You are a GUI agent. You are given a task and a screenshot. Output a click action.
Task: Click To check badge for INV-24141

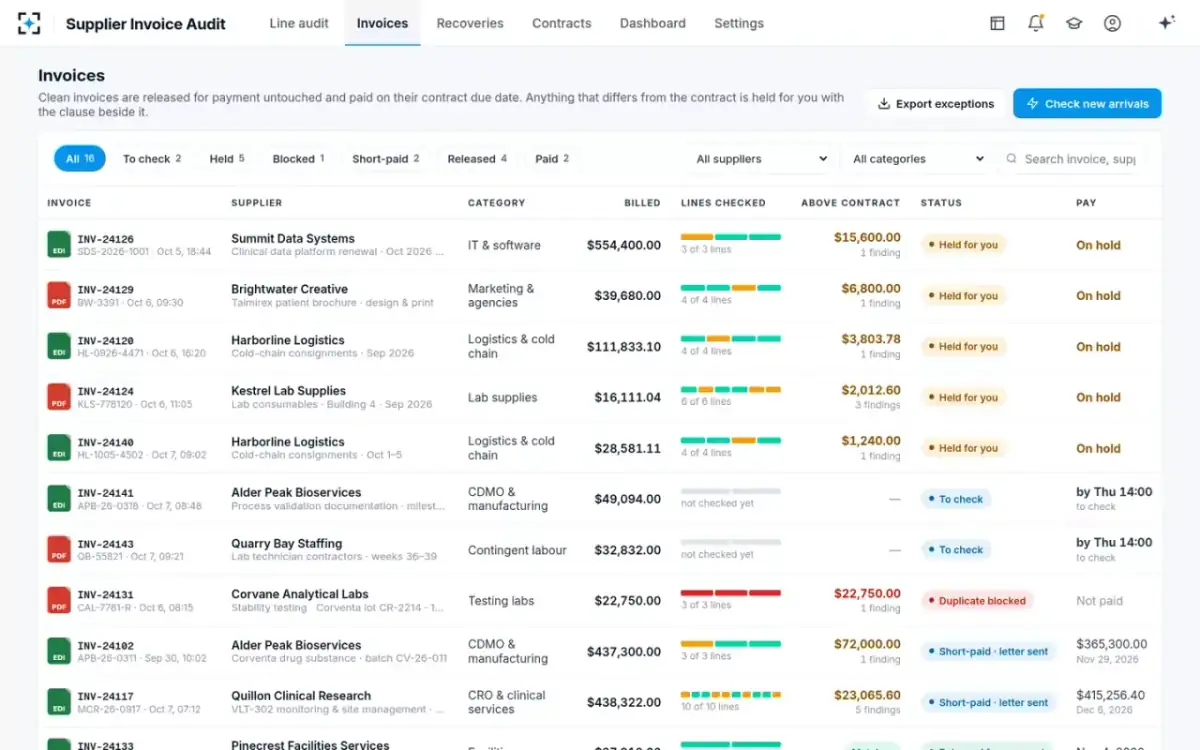click(956, 499)
